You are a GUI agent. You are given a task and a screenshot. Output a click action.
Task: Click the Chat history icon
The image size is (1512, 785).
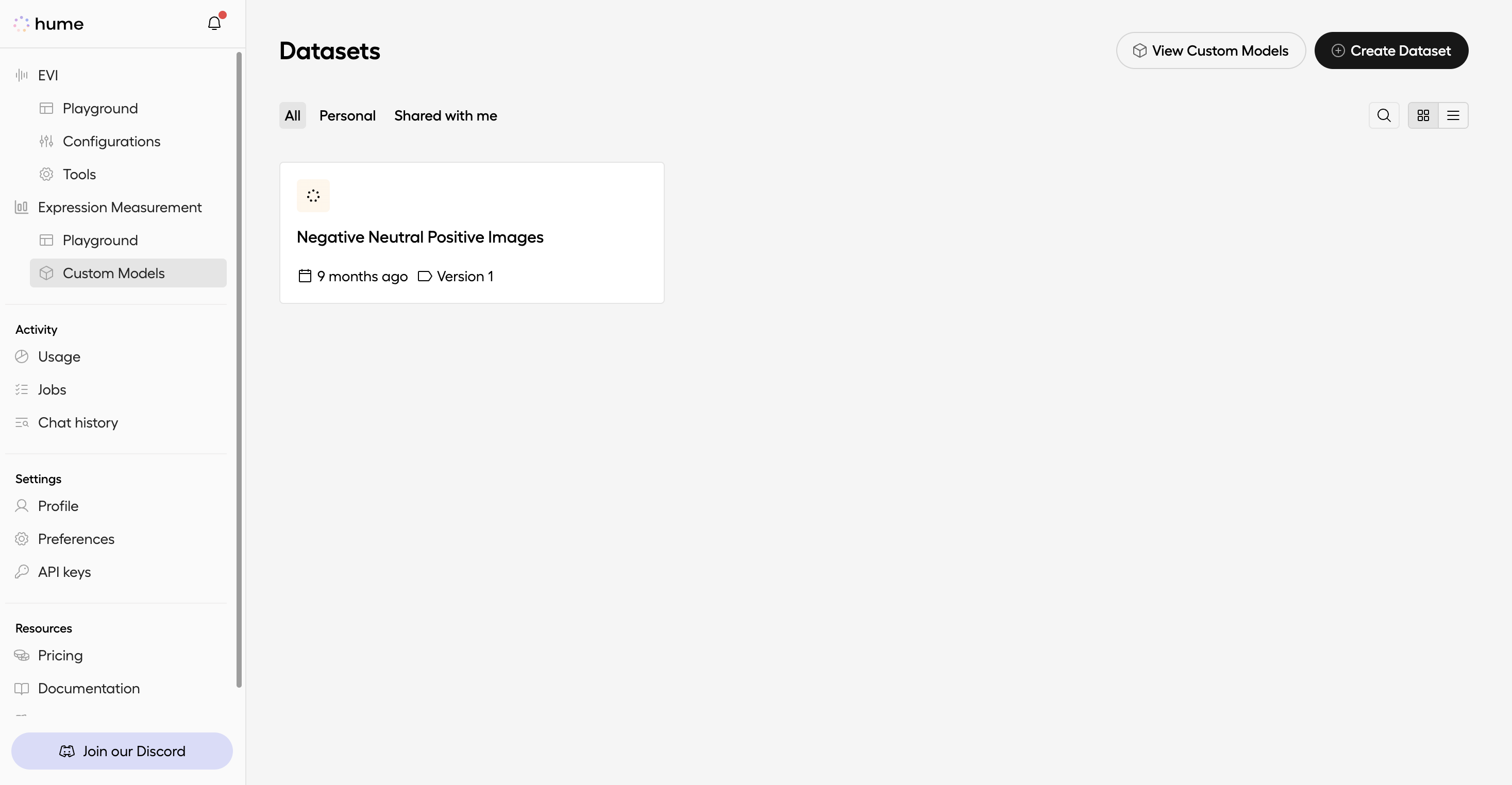(x=22, y=422)
